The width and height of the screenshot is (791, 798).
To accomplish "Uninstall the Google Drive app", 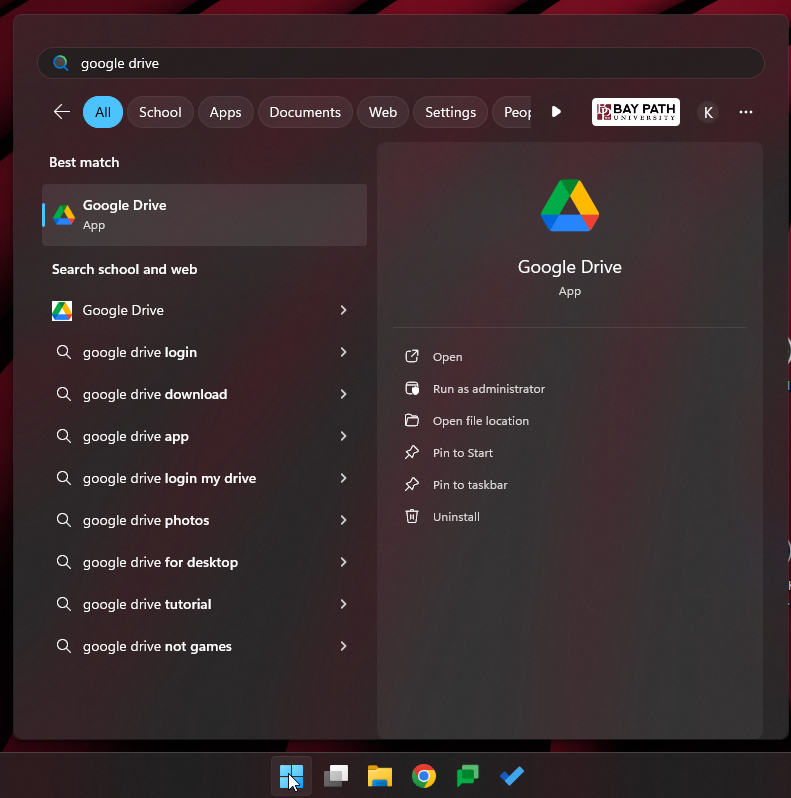I will (456, 517).
